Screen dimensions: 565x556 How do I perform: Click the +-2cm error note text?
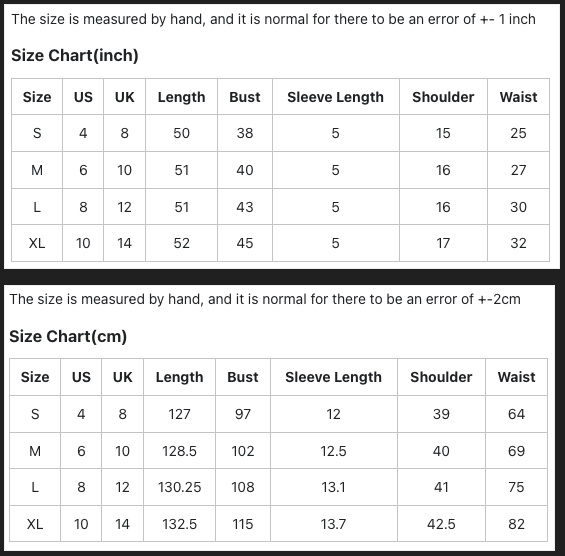click(265, 299)
